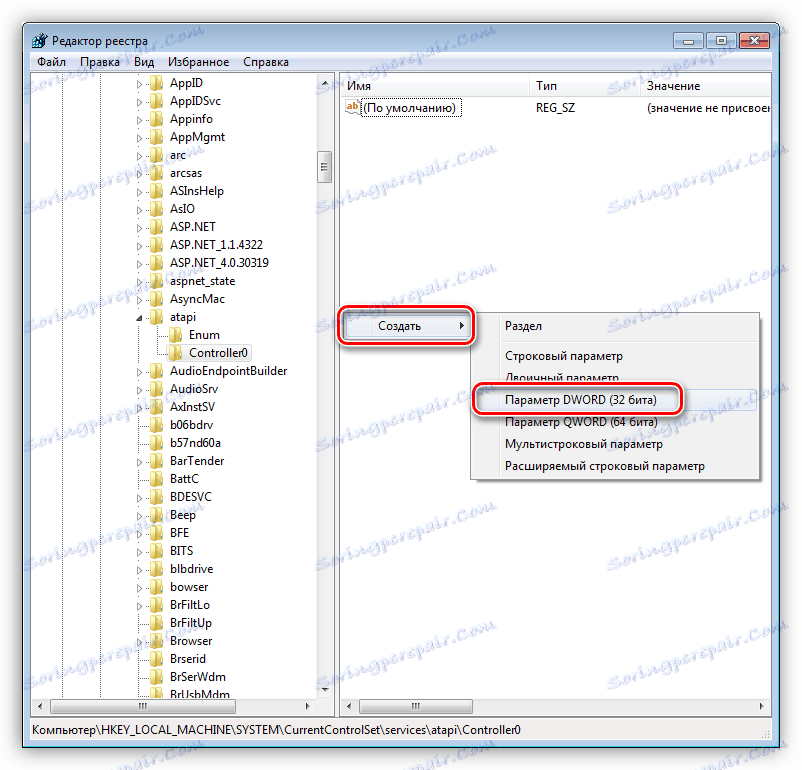
Task: Click the Registry Editor title bar icon
Action: pos(39,40)
